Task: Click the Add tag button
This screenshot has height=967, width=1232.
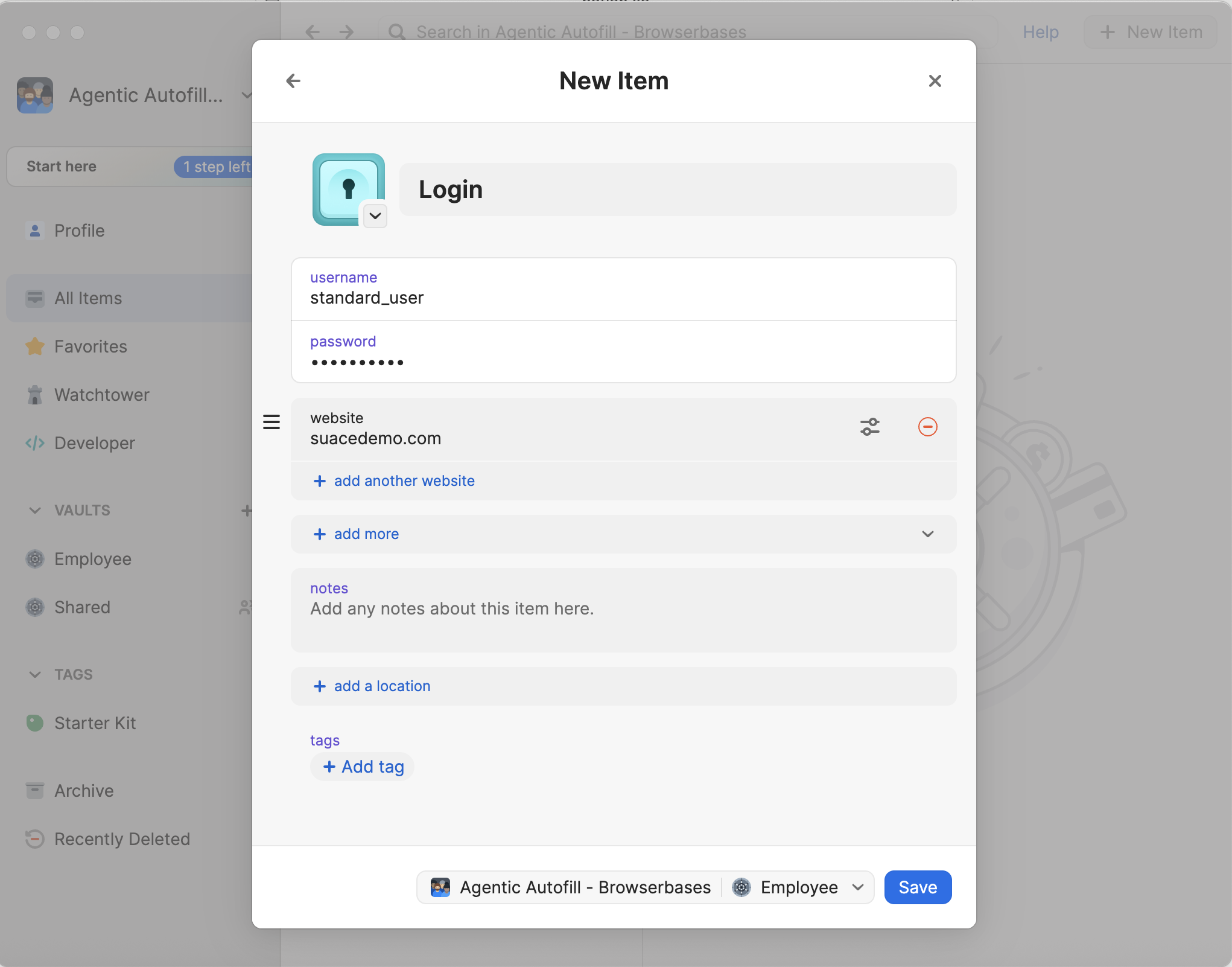Action: (363, 767)
